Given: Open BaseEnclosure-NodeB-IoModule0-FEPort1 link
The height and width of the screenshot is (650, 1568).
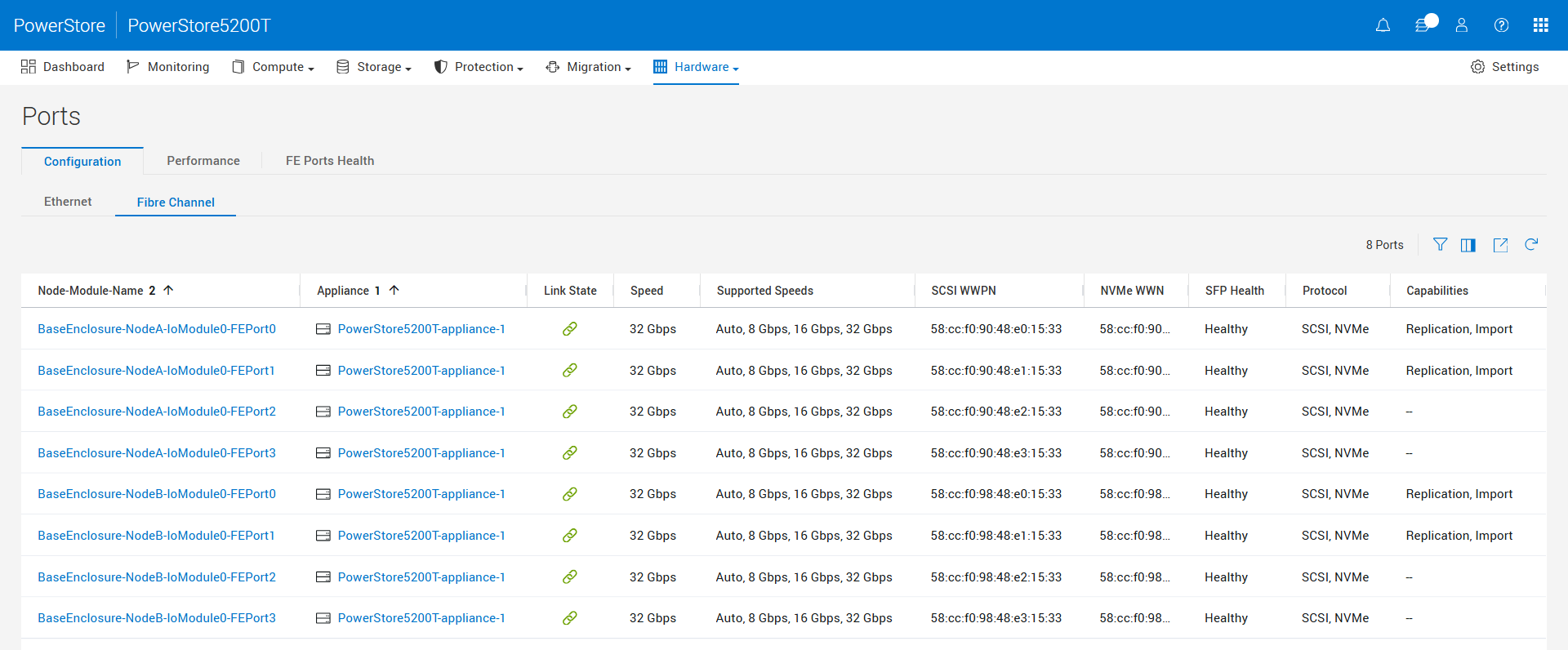Looking at the screenshot, I should [156, 536].
